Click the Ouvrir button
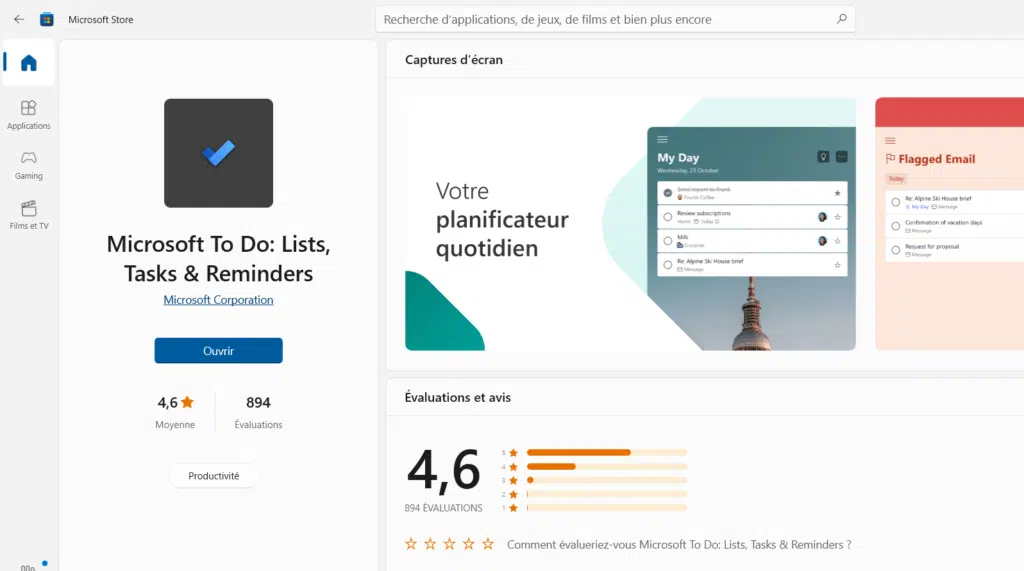The image size is (1024, 571). (218, 351)
